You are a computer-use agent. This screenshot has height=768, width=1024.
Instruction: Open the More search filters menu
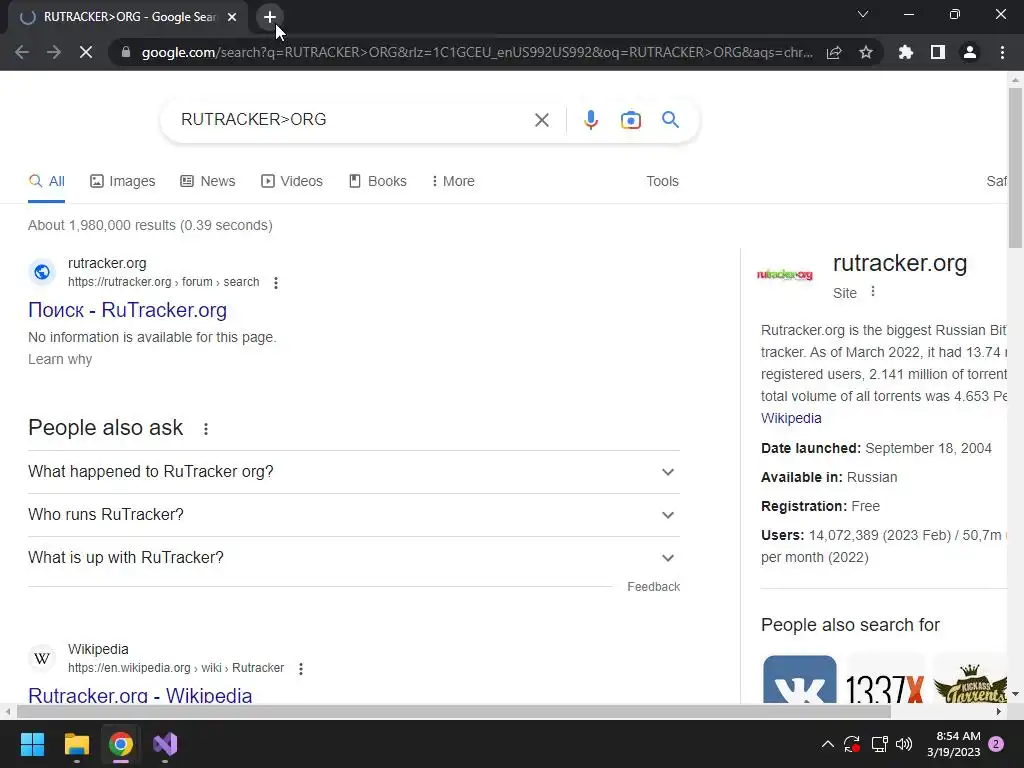coord(453,182)
